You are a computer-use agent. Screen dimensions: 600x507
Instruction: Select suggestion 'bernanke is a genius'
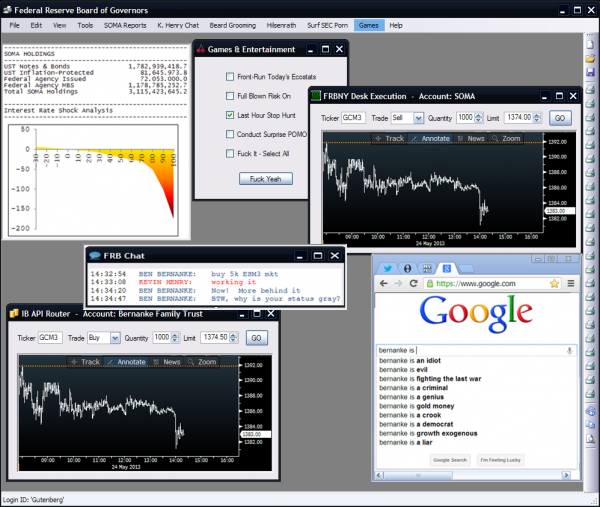411,397
